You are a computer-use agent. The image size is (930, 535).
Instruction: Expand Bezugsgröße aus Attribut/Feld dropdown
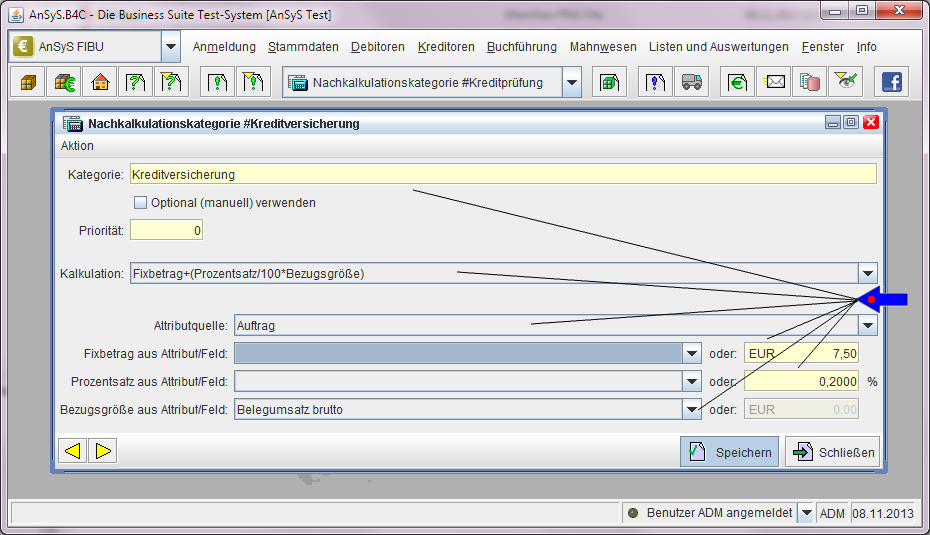click(x=691, y=408)
